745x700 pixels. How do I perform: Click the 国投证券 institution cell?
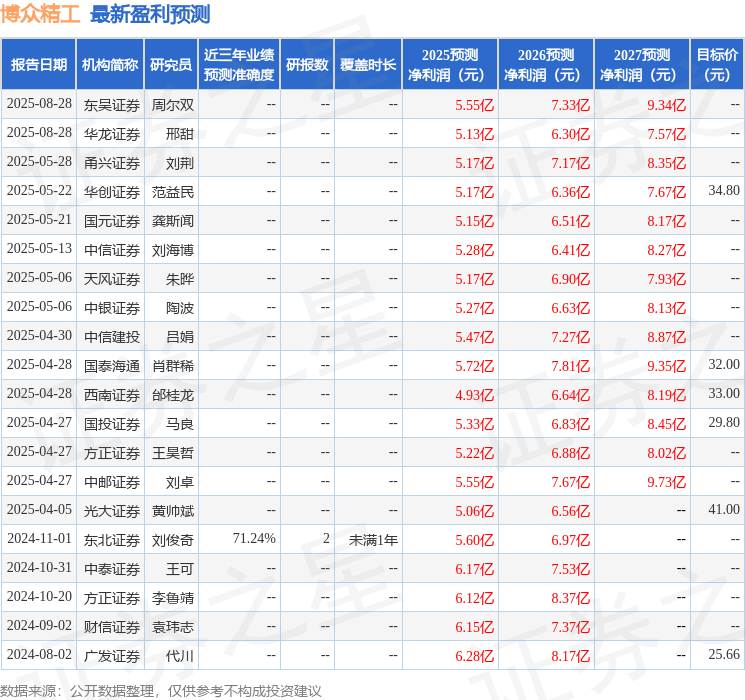112,424
